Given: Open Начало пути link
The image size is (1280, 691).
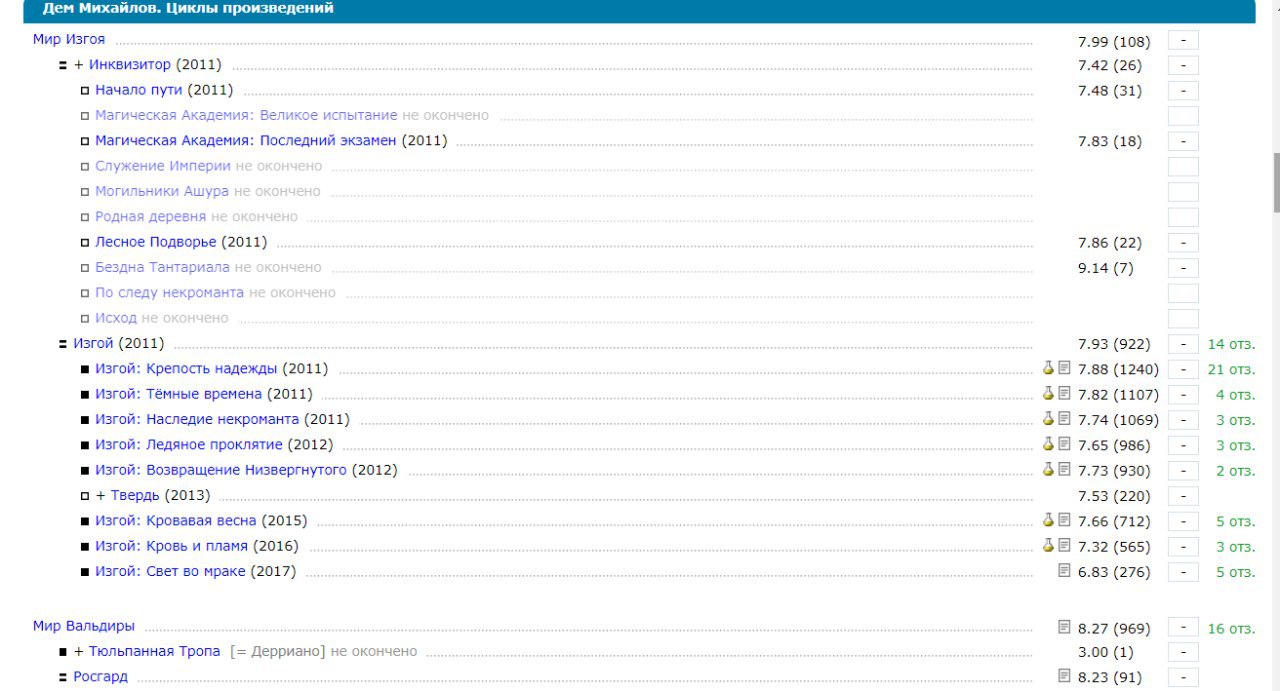Looking at the screenshot, I should pos(139,90).
